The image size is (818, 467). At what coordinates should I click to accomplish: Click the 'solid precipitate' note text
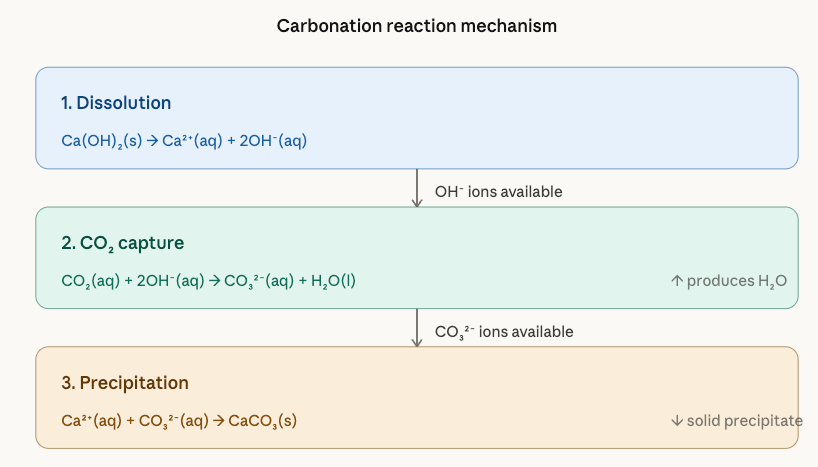(x=744, y=421)
